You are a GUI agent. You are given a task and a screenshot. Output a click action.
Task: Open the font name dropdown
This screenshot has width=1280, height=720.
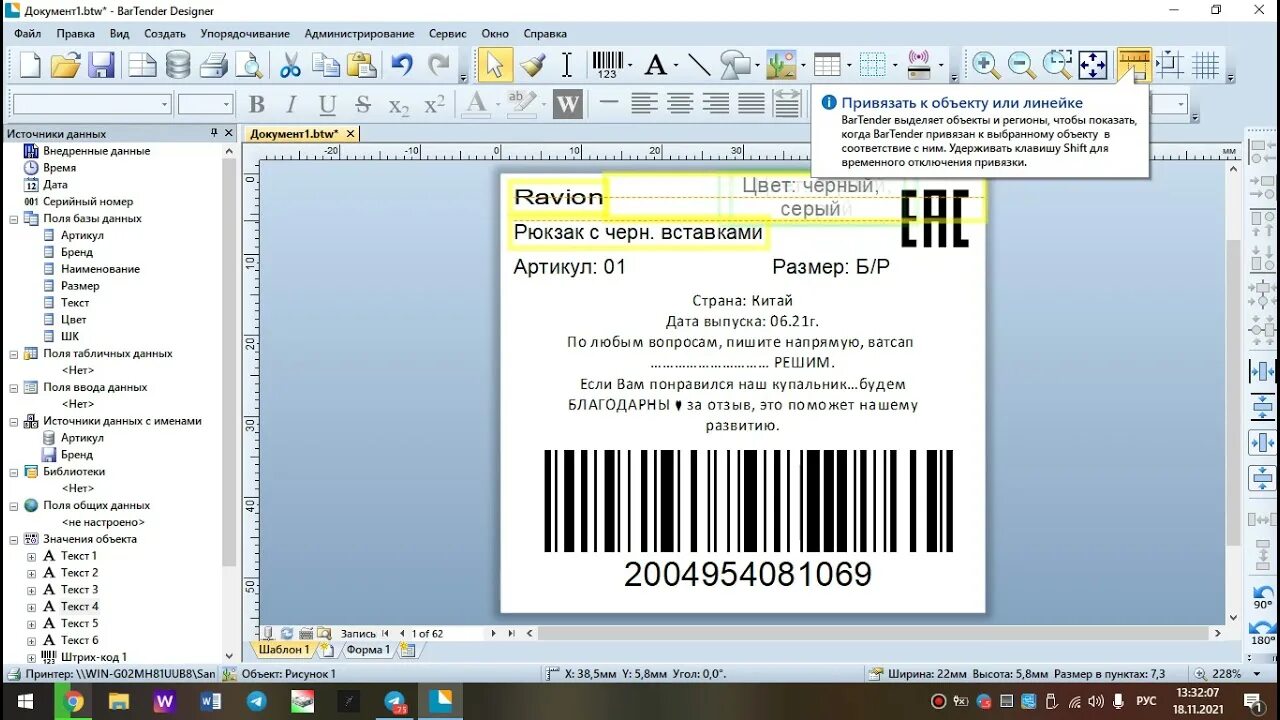click(x=165, y=104)
